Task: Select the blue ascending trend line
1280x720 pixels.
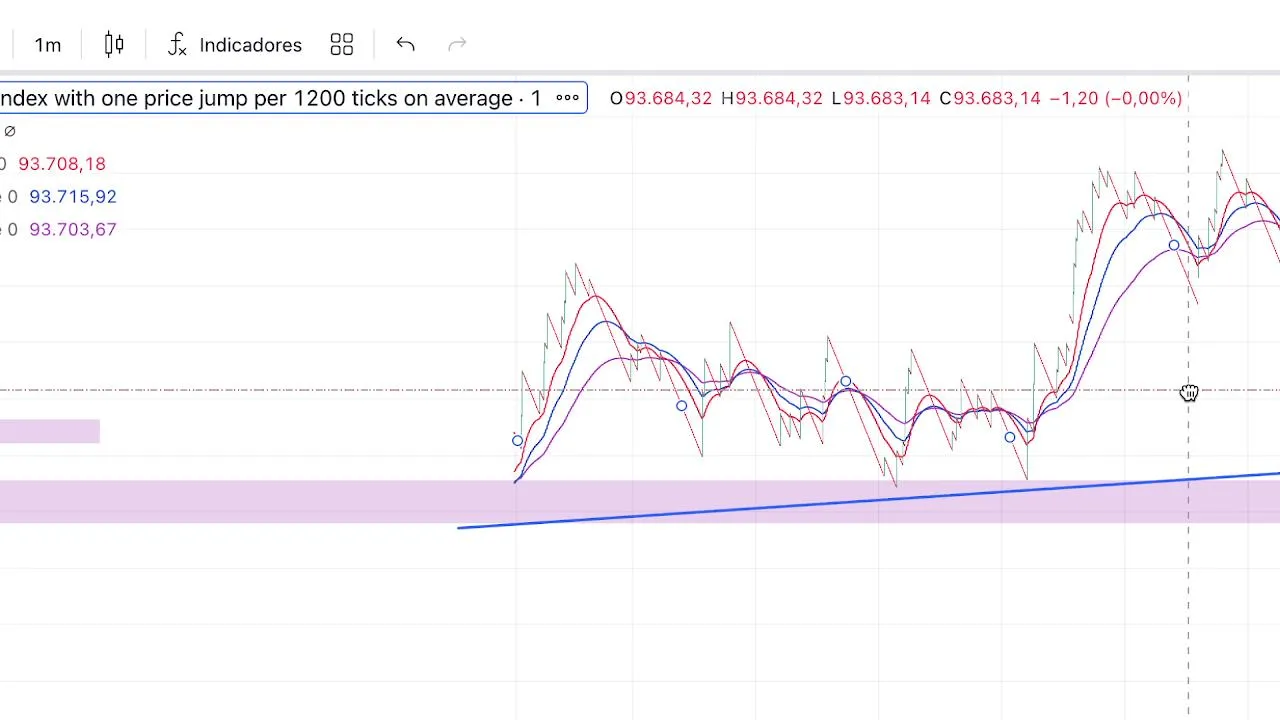Action: coord(868,500)
